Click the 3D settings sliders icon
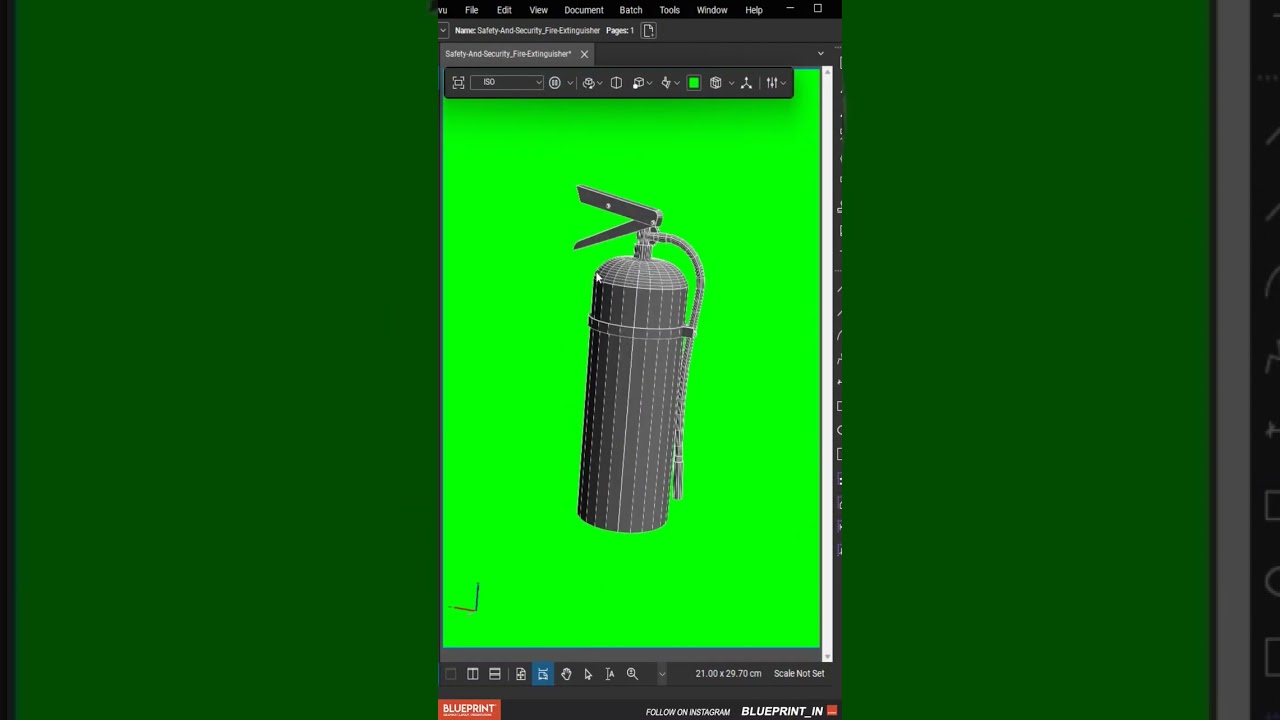 click(x=771, y=83)
